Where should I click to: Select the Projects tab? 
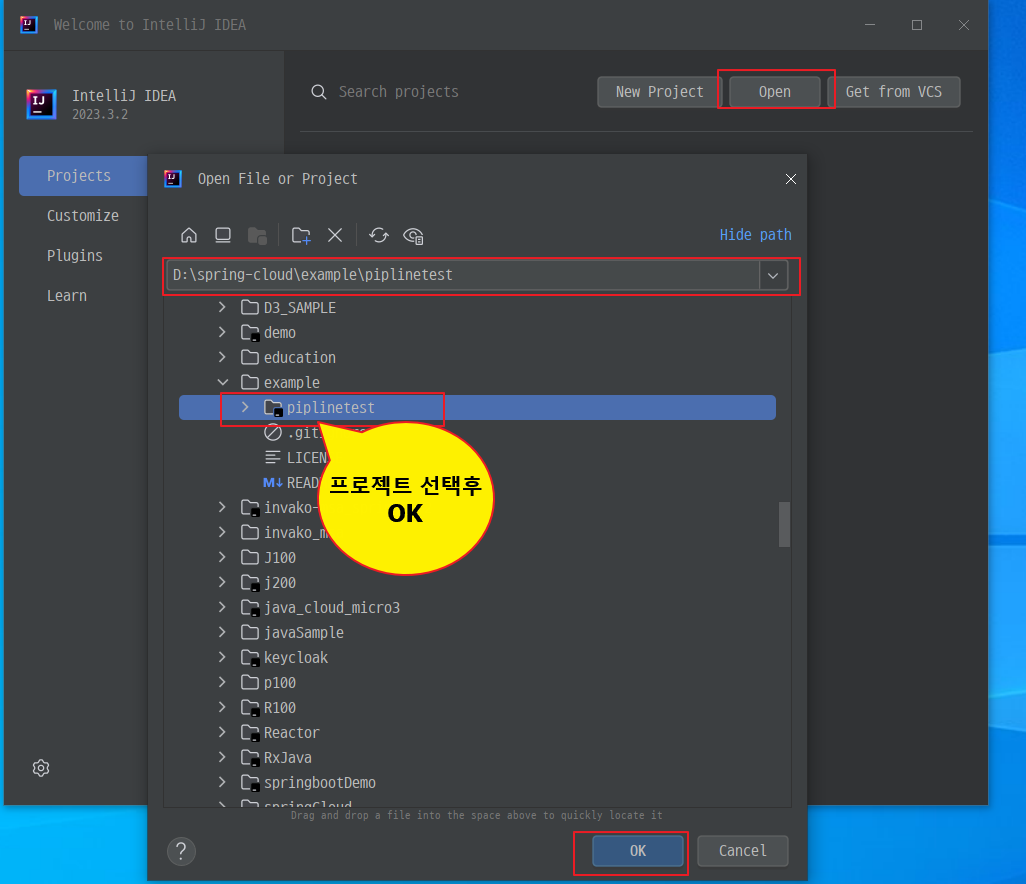click(x=83, y=176)
